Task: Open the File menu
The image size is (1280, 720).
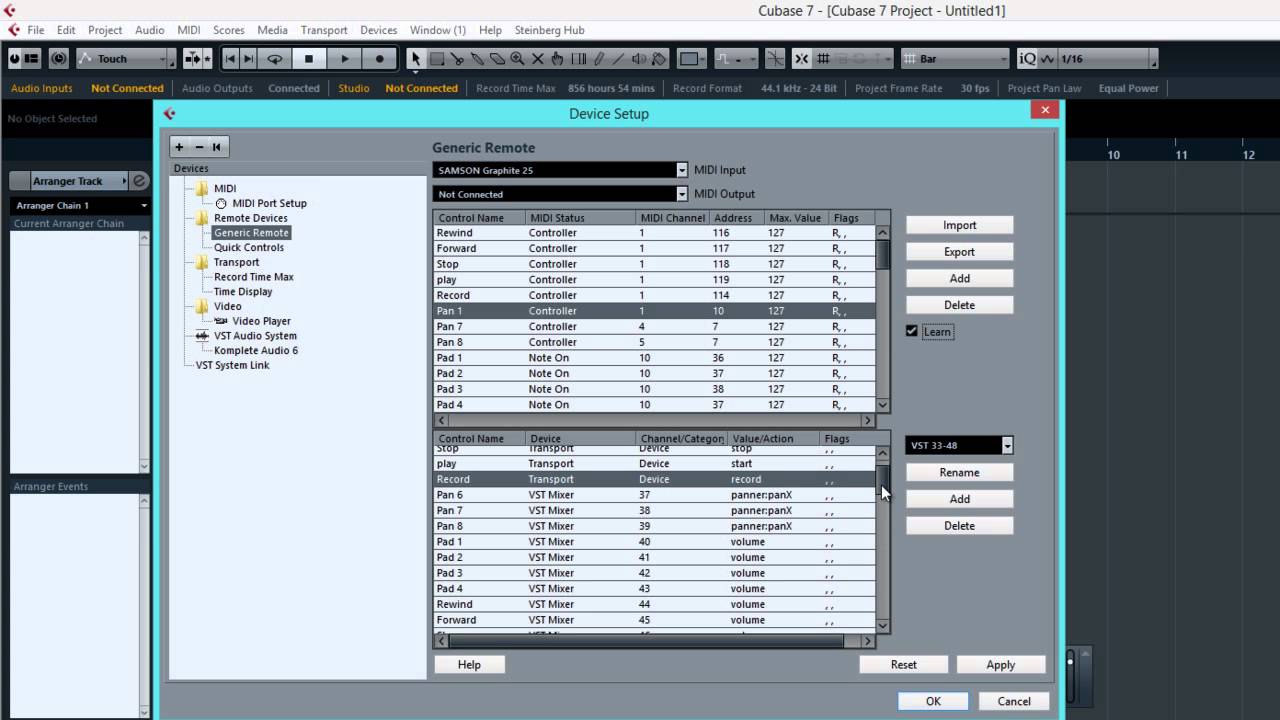Action: coord(35,30)
